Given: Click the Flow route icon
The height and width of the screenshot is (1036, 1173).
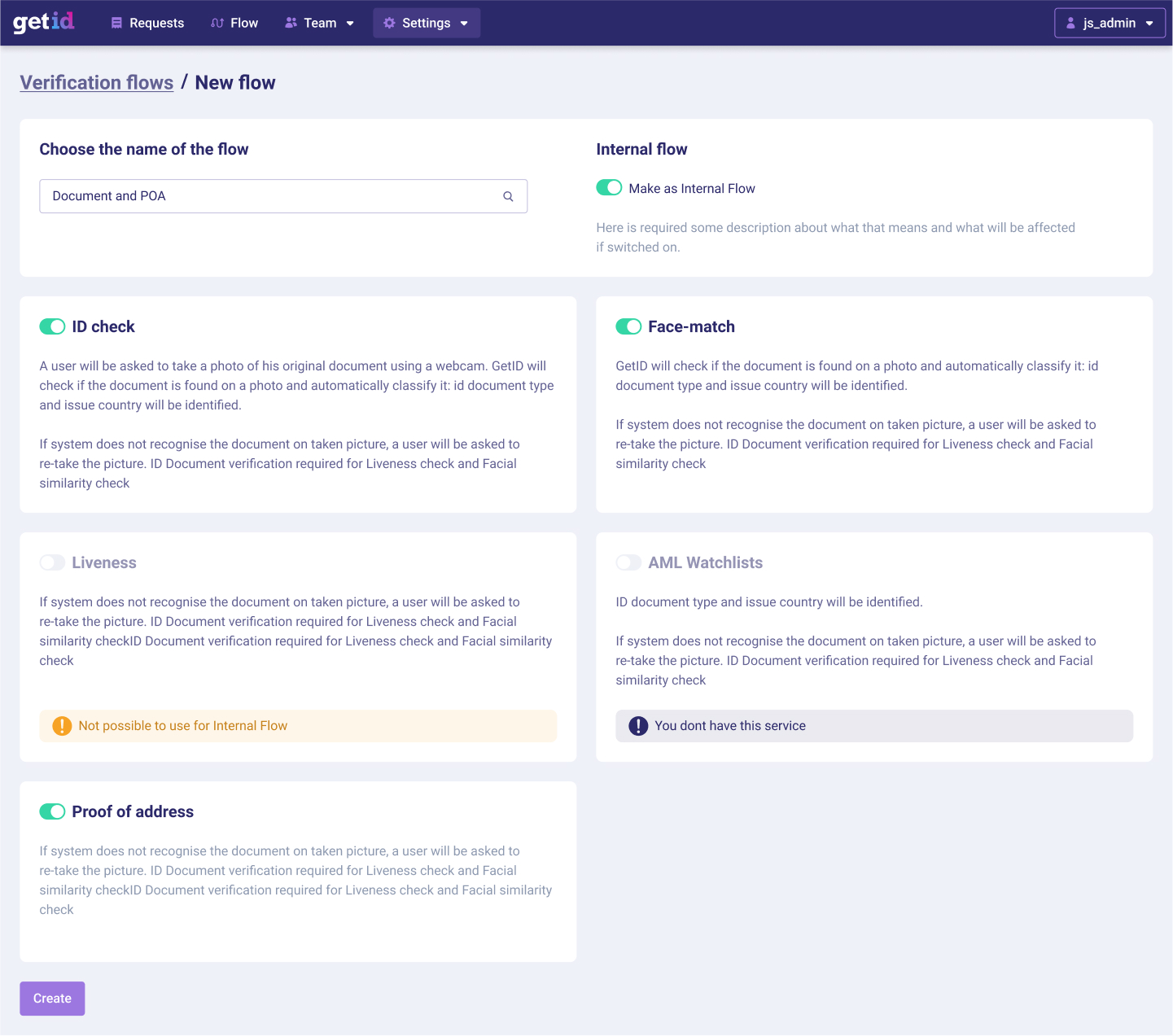Looking at the screenshot, I should pos(217,23).
